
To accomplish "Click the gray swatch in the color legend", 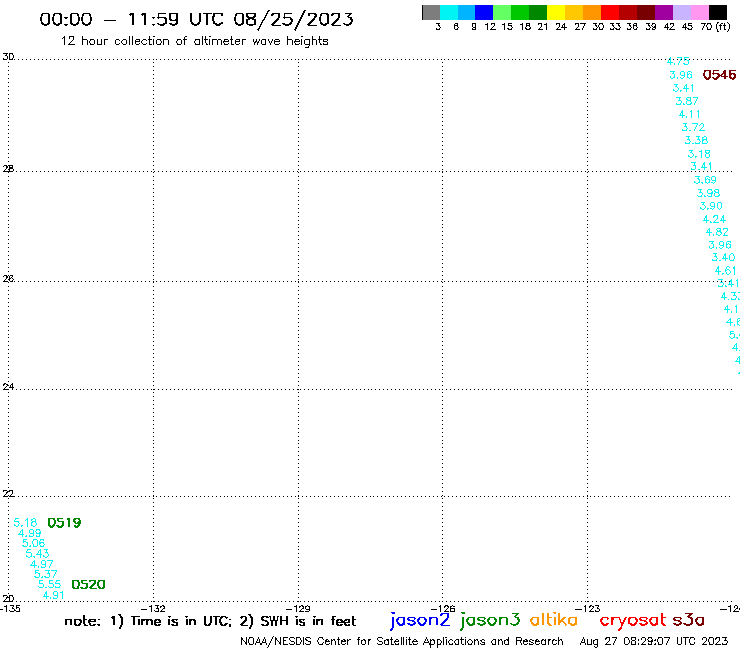I will (431, 12).
